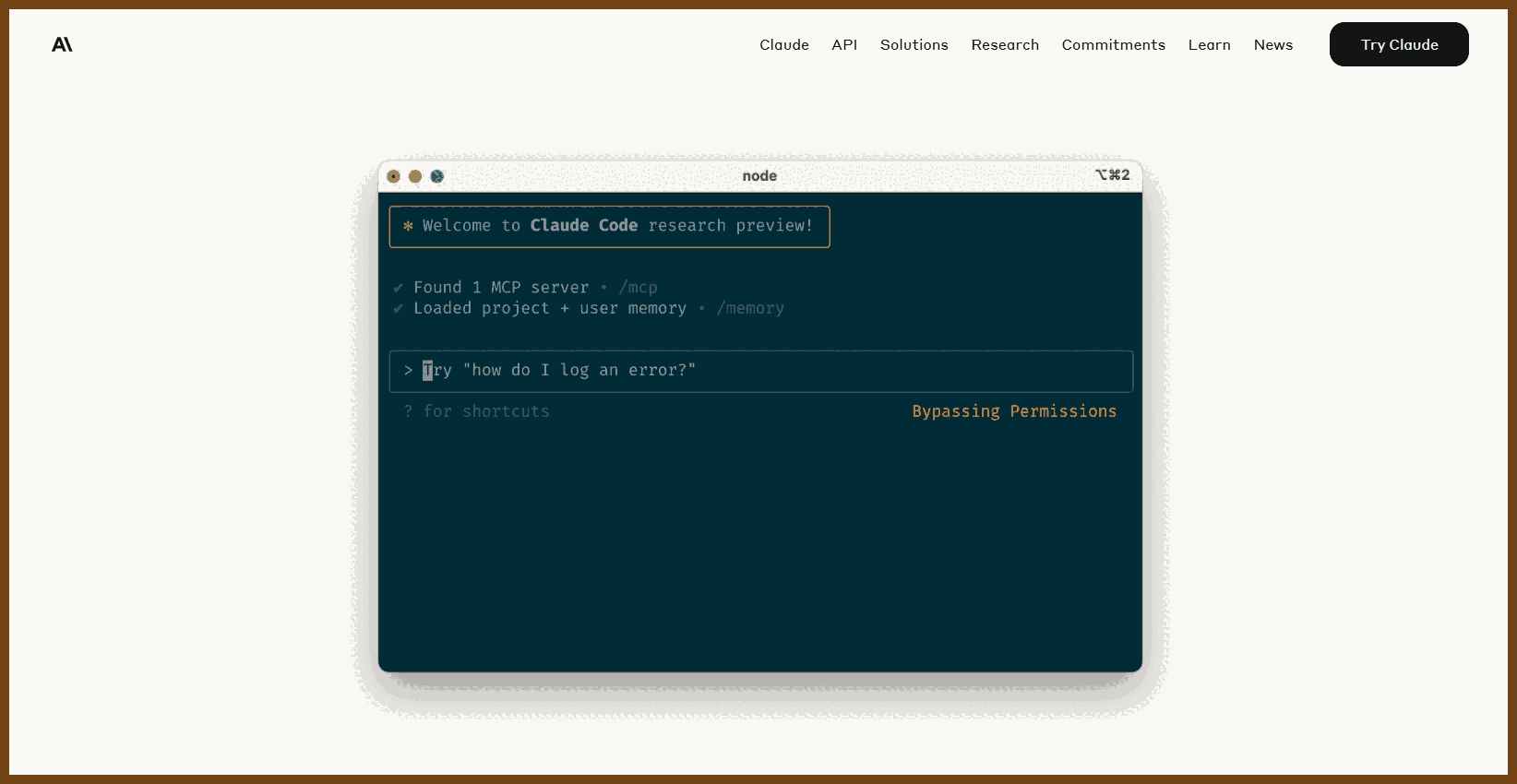Click the red close dot on terminal

(394, 176)
